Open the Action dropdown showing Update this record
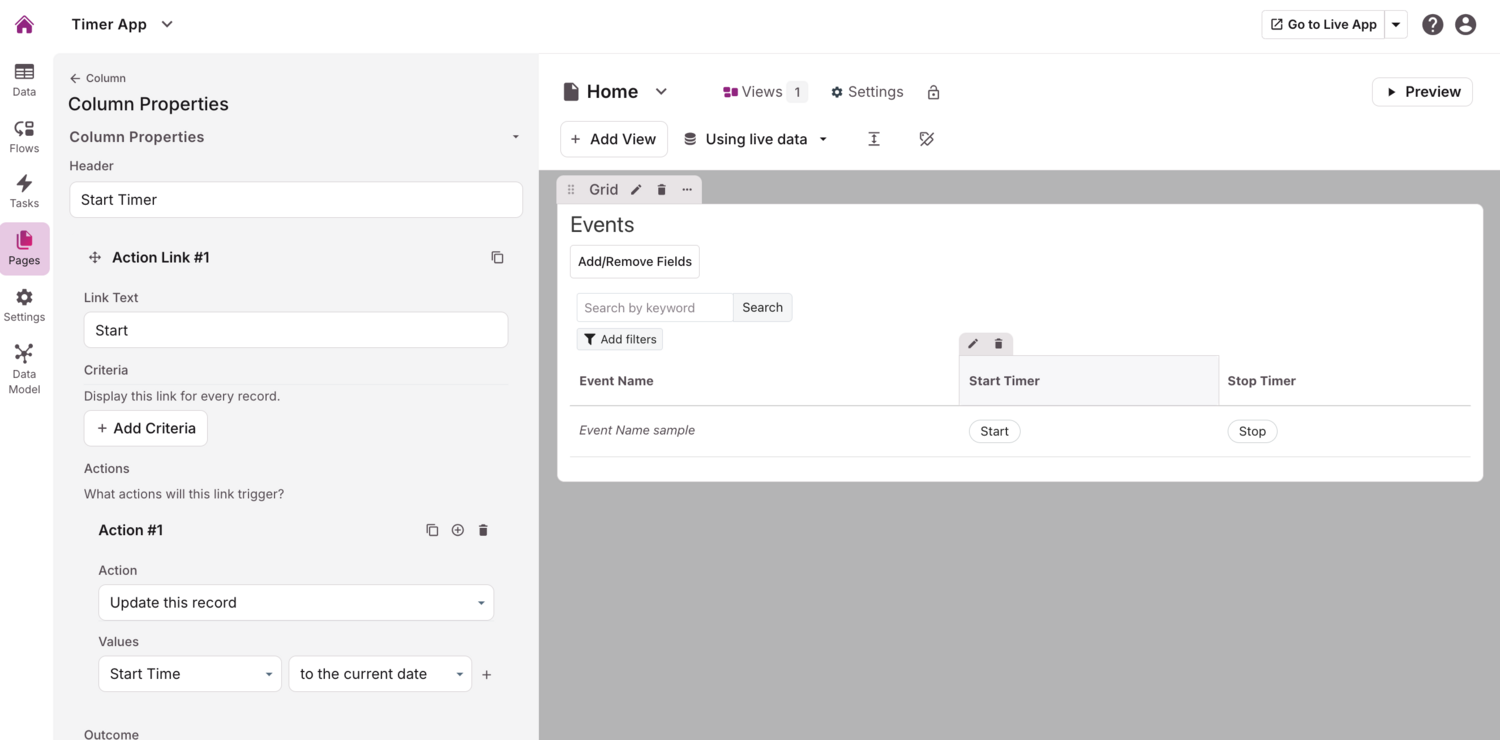This screenshot has width=1500, height=740. 296,603
